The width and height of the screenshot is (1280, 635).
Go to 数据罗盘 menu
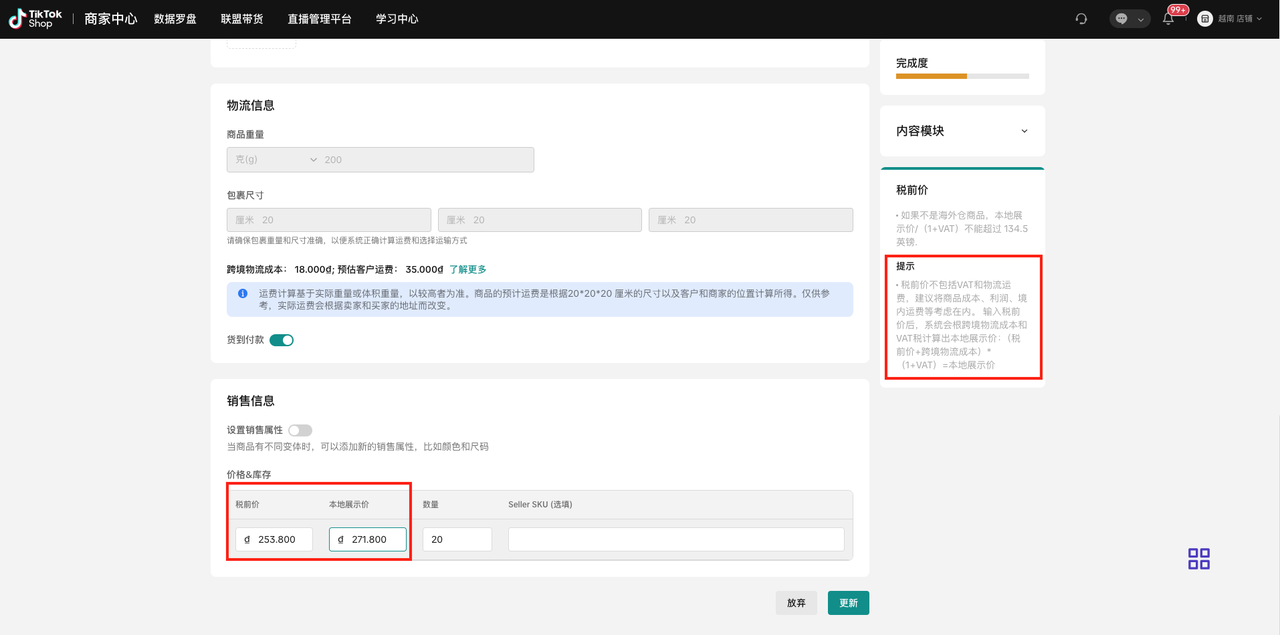[175, 19]
